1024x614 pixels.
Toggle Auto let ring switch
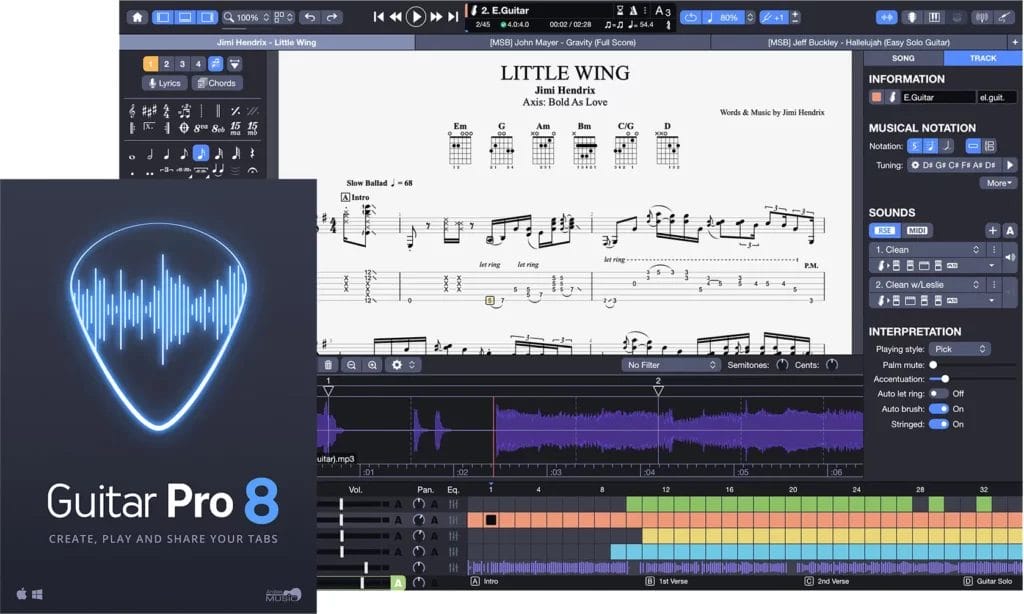pos(938,393)
